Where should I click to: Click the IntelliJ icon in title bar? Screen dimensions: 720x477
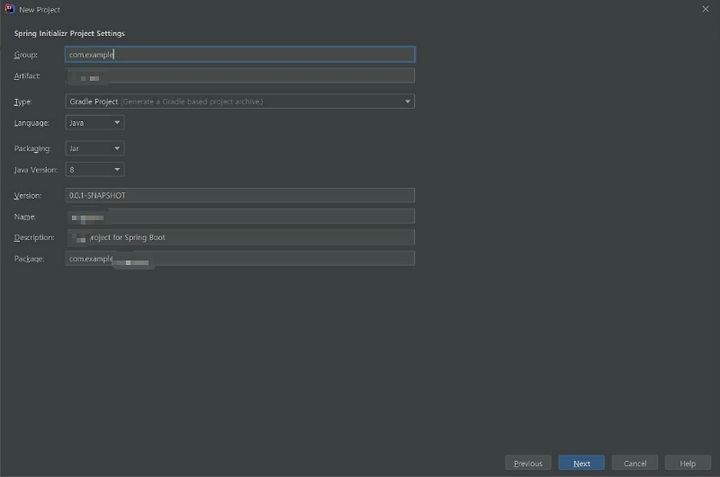point(9,9)
